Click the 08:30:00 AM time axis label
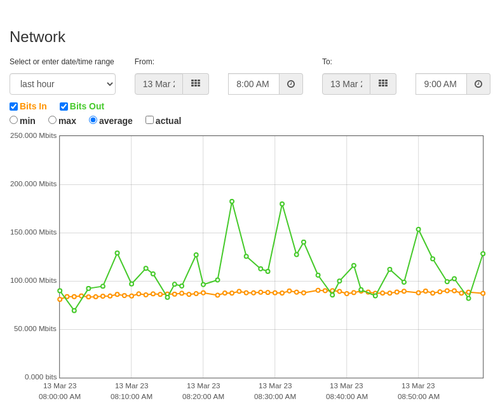The width and height of the screenshot is (500, 403). pos(275,397)
